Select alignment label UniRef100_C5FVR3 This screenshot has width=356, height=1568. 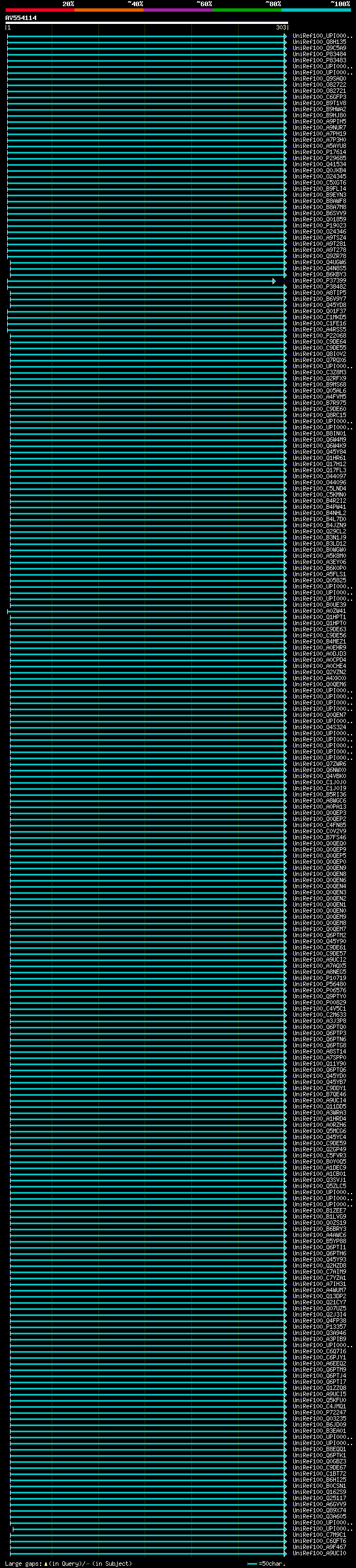319,1155
